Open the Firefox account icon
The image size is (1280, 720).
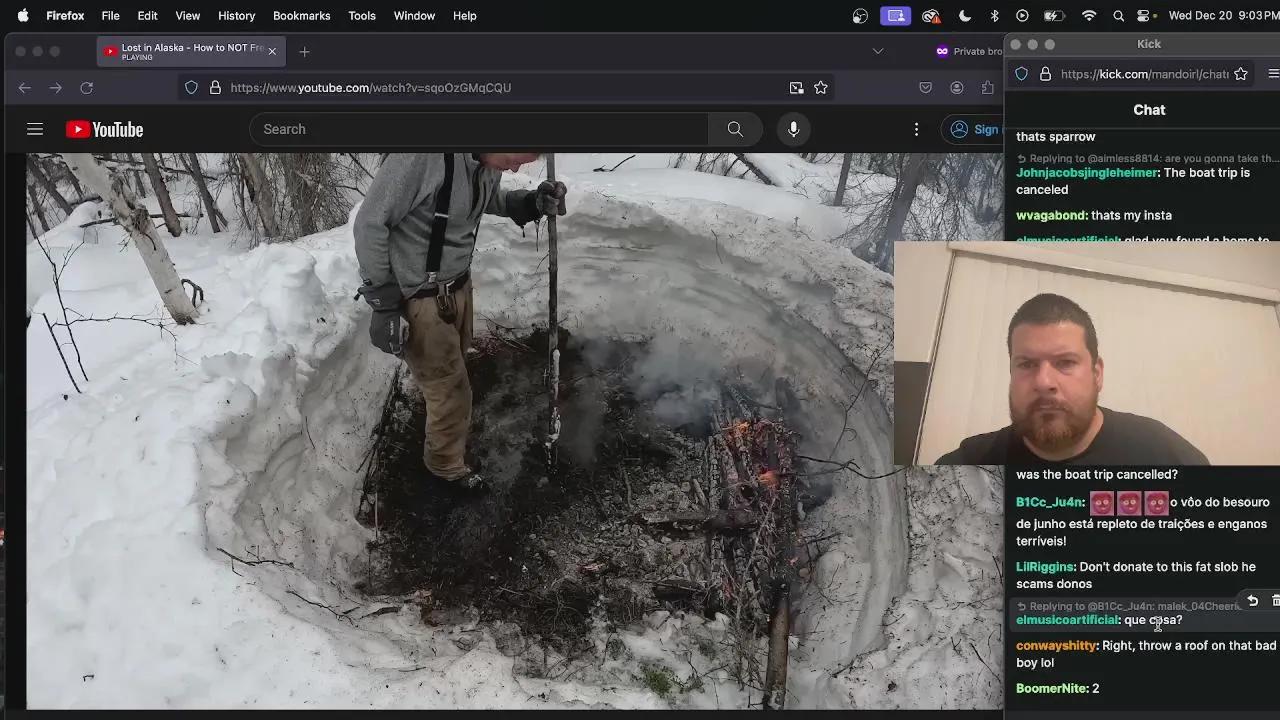957,88
